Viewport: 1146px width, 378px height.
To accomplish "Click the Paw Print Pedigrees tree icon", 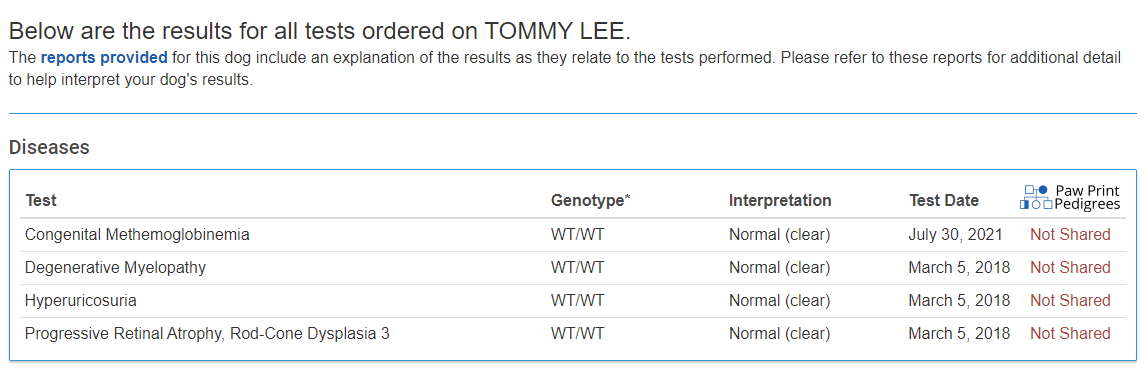I will coord(1035,197).
